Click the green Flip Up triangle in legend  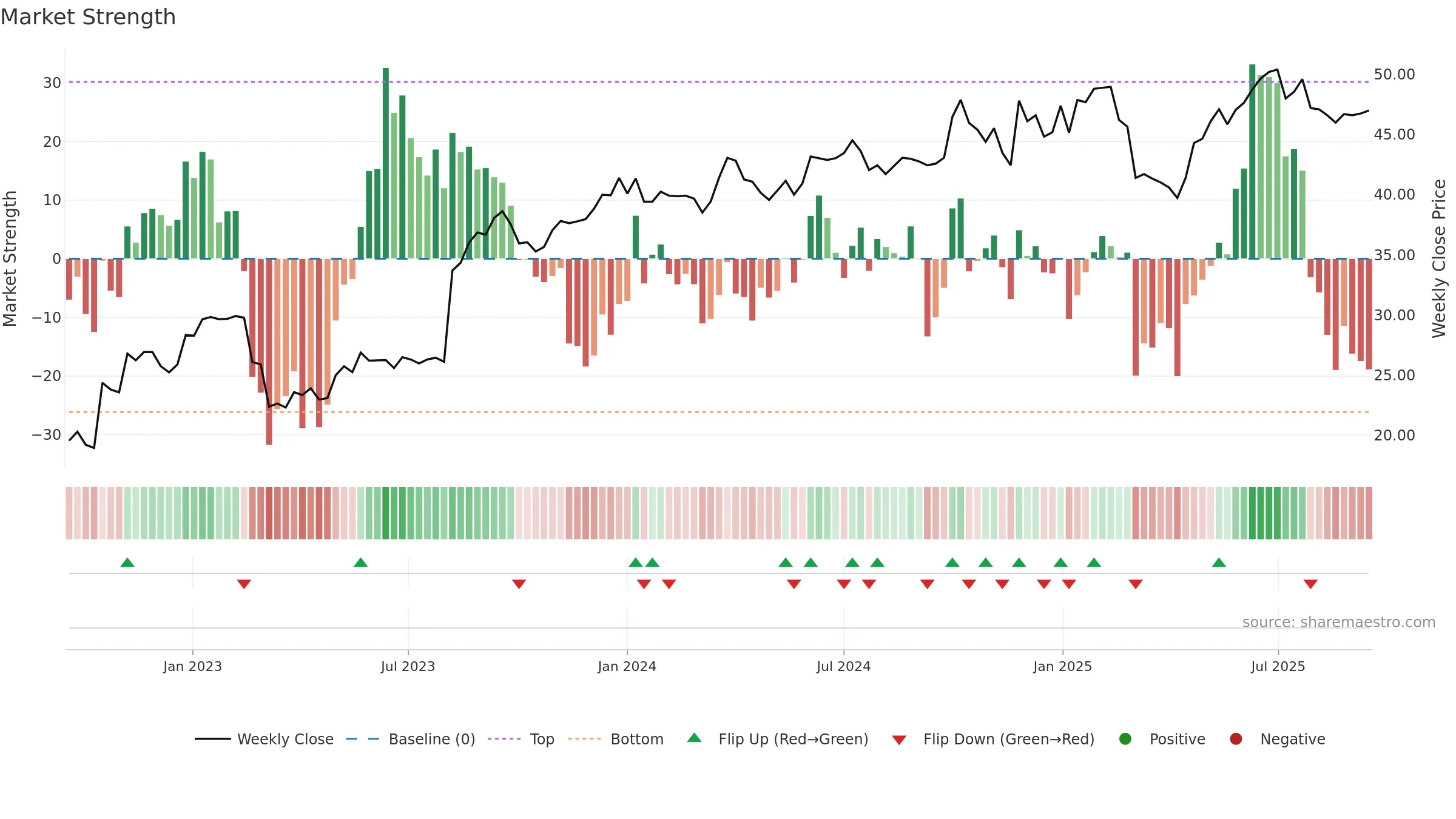point(695,738)
